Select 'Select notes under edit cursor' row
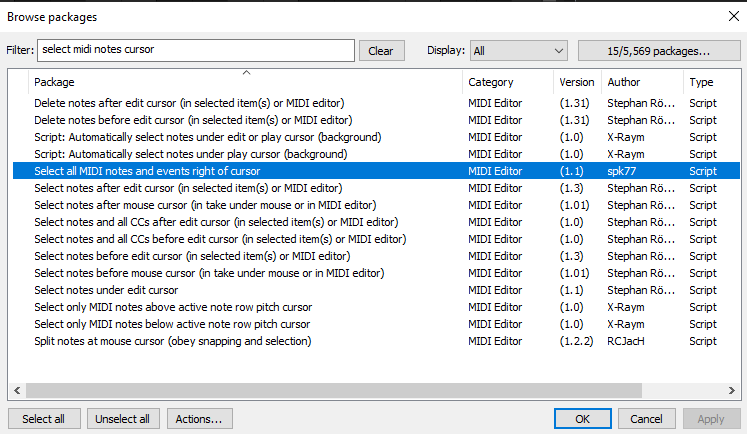 106,290
